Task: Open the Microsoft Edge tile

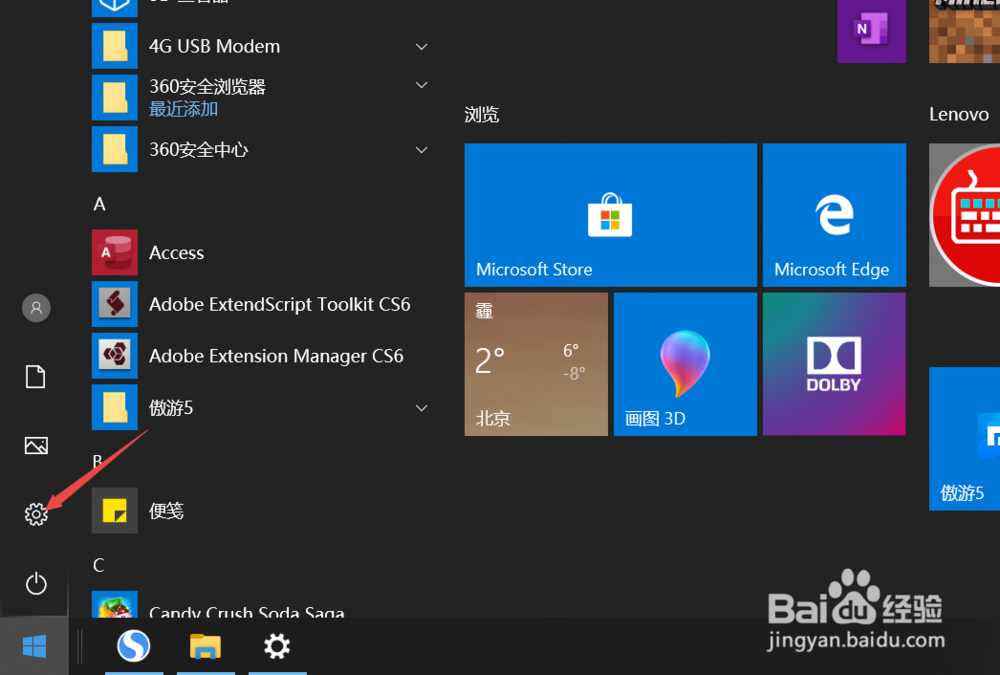Action: tap(834, 215)
